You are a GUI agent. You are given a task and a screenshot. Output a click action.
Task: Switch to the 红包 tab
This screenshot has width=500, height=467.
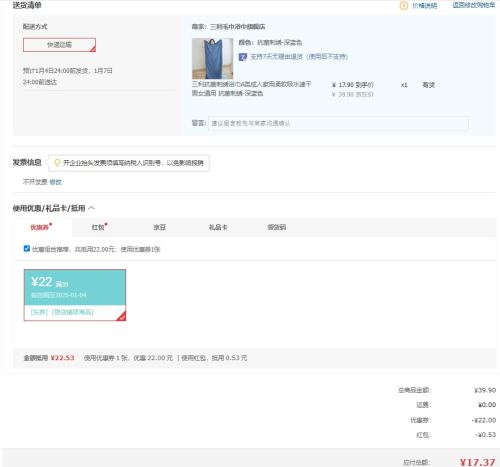(99, 227)
